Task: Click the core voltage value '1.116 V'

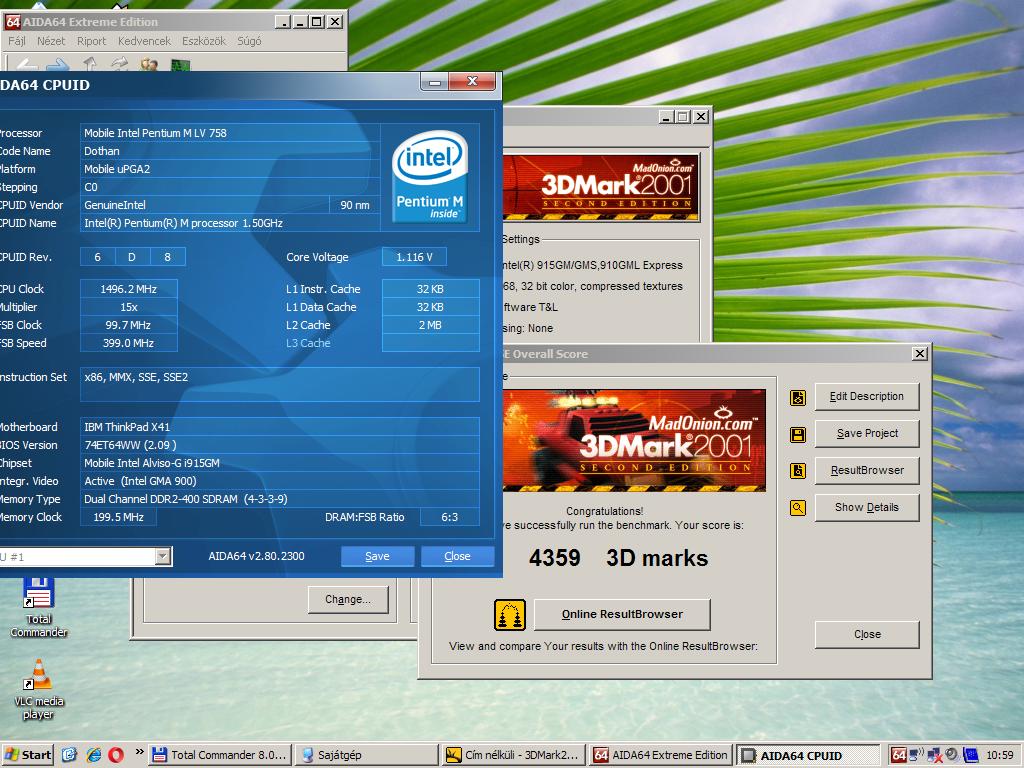Action: (414, 257)
